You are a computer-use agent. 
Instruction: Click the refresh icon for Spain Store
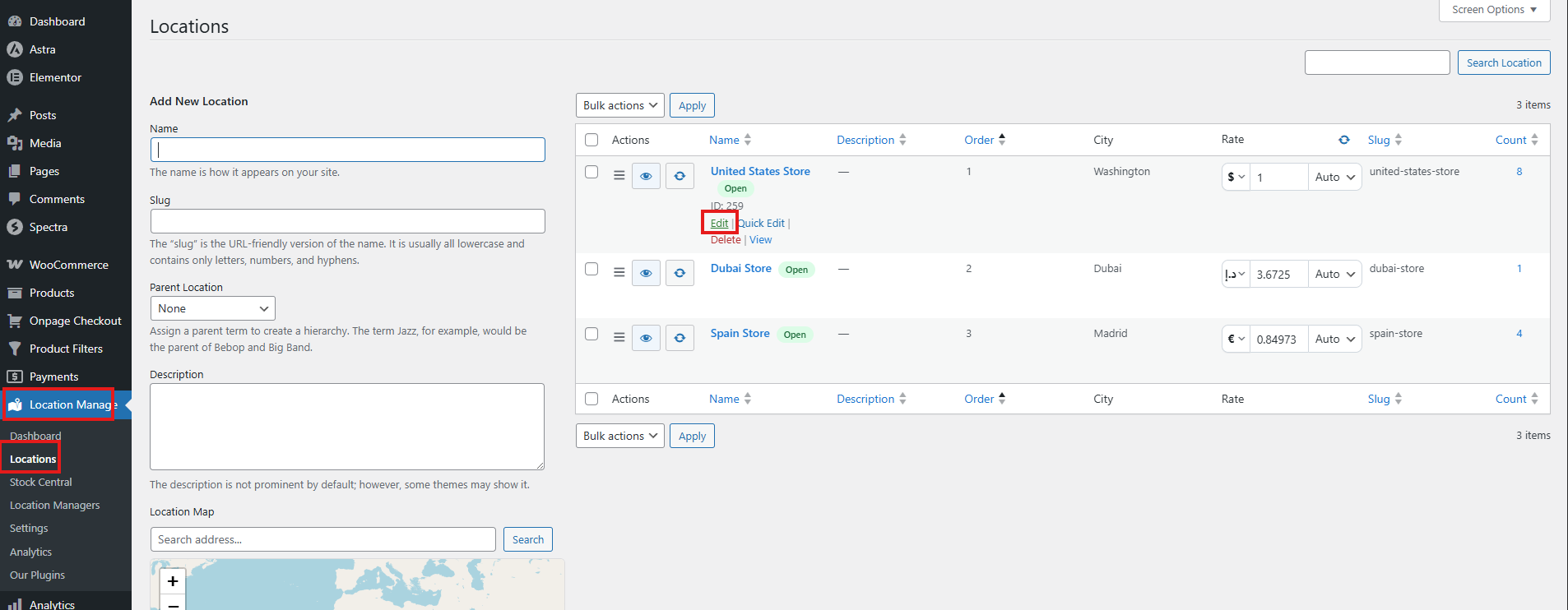680,338
